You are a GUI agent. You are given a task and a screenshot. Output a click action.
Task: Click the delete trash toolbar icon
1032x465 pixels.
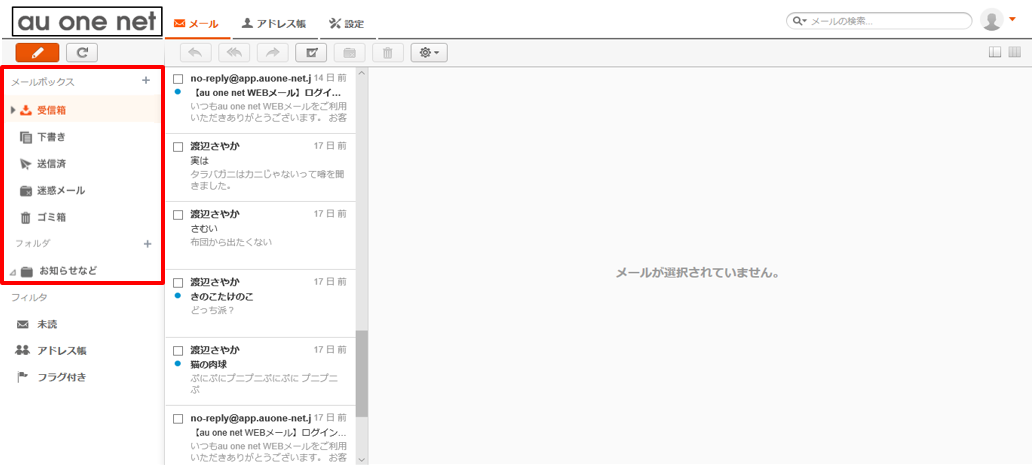click(388, 53)
